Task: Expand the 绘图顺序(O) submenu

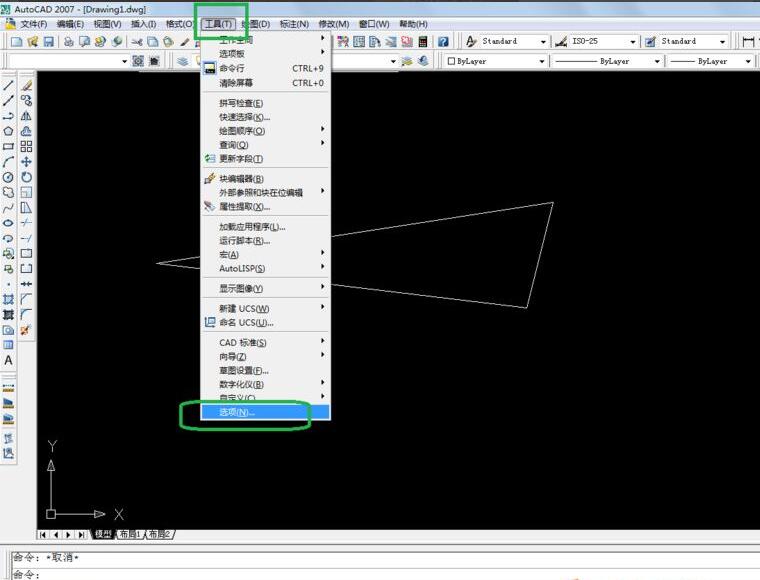Action: click(x=265, y=131)
